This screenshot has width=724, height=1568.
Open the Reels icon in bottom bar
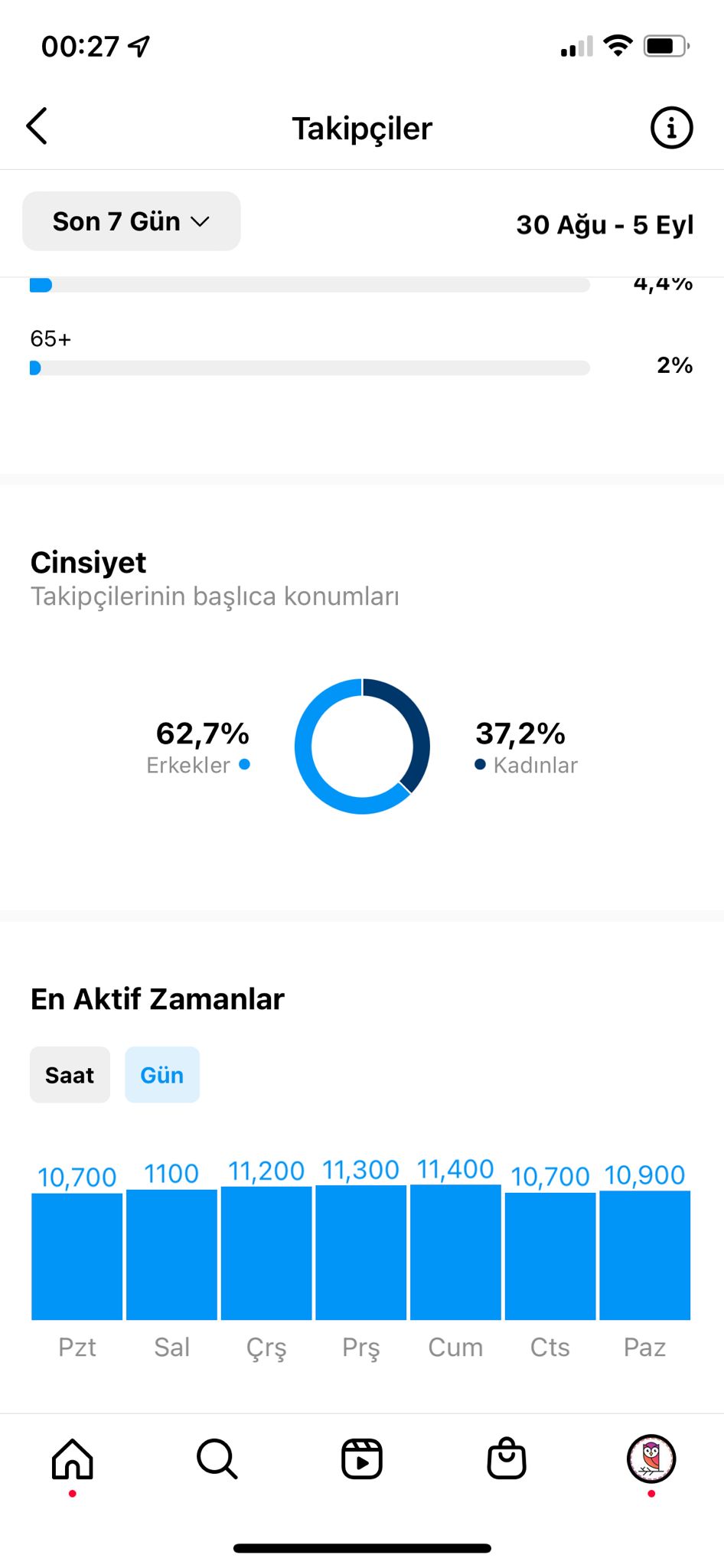pyautogui.click(x=362, y=1459)
